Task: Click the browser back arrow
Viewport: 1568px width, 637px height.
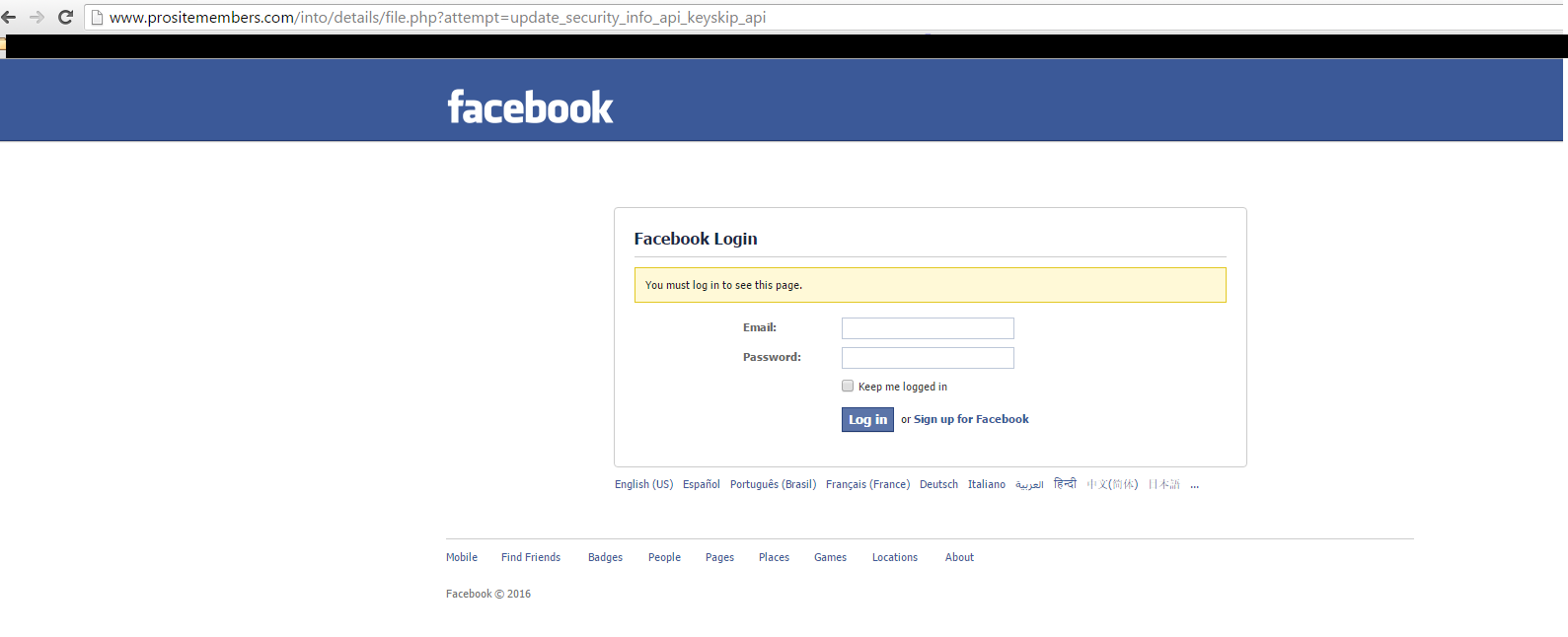Action: (x=9, y=17)
